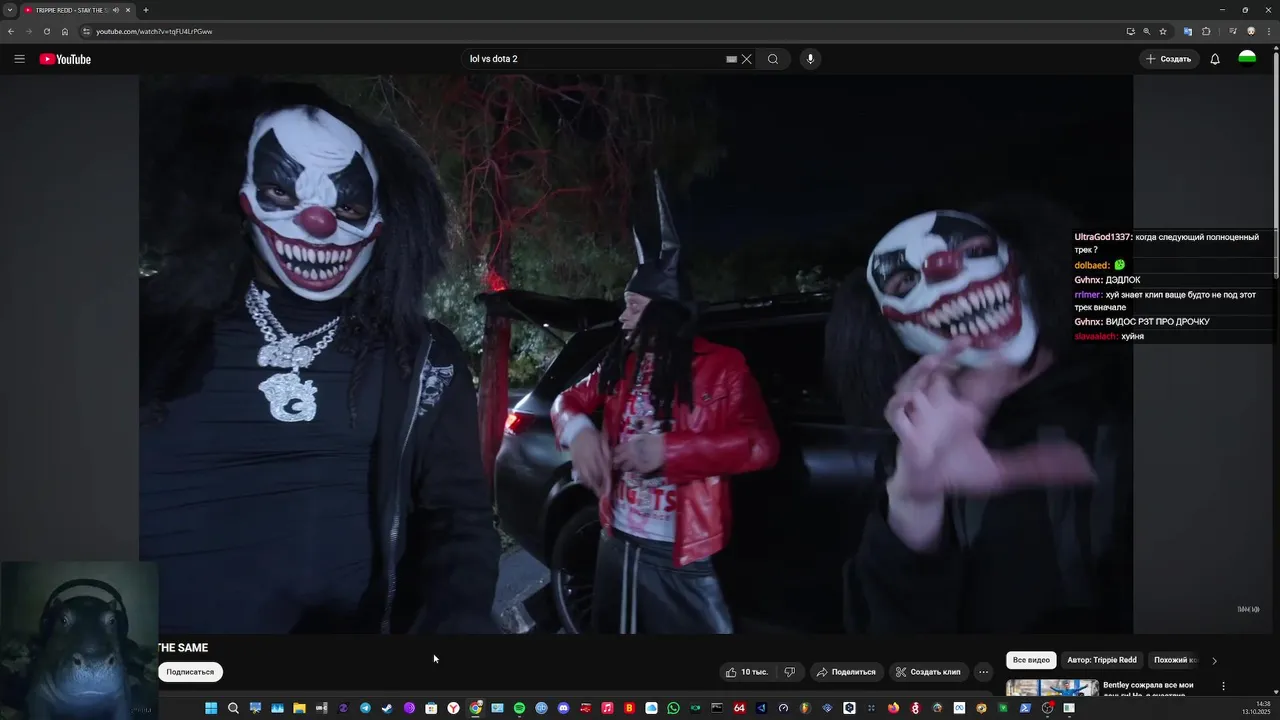This screenshot has width=1280, height=720.
Task: Select the Похожий контент chip
Action: pyautogui.click(x=1175, y=660)
